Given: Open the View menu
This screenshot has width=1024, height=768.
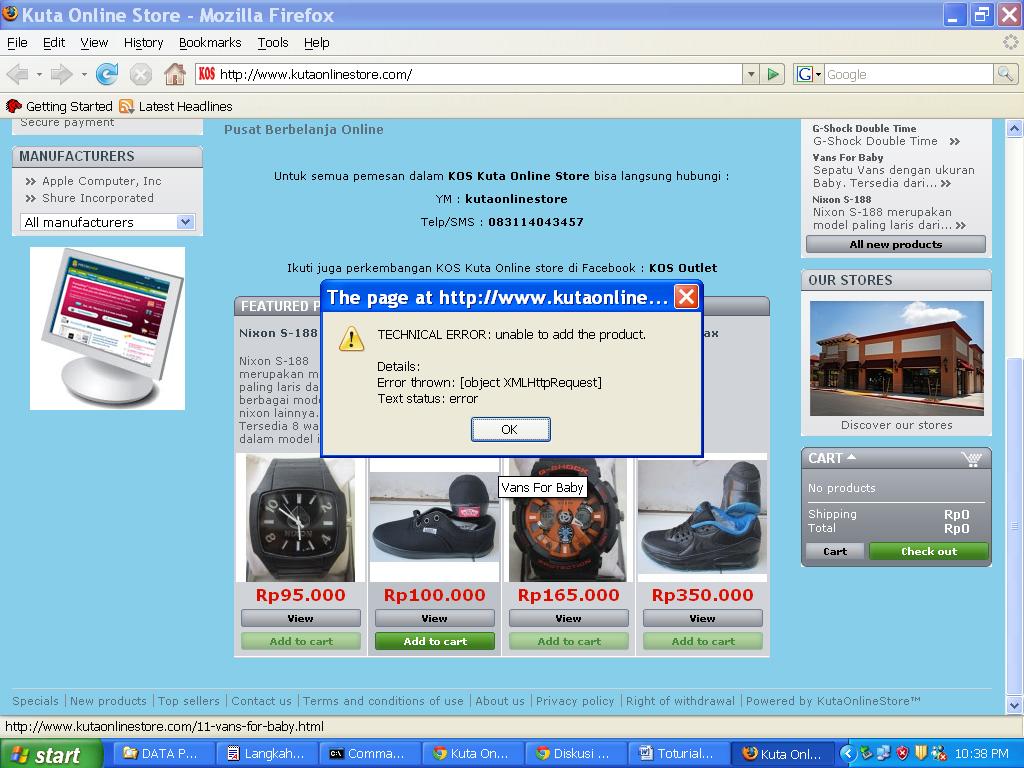Looking at the screenshot, I should (94, 42).
